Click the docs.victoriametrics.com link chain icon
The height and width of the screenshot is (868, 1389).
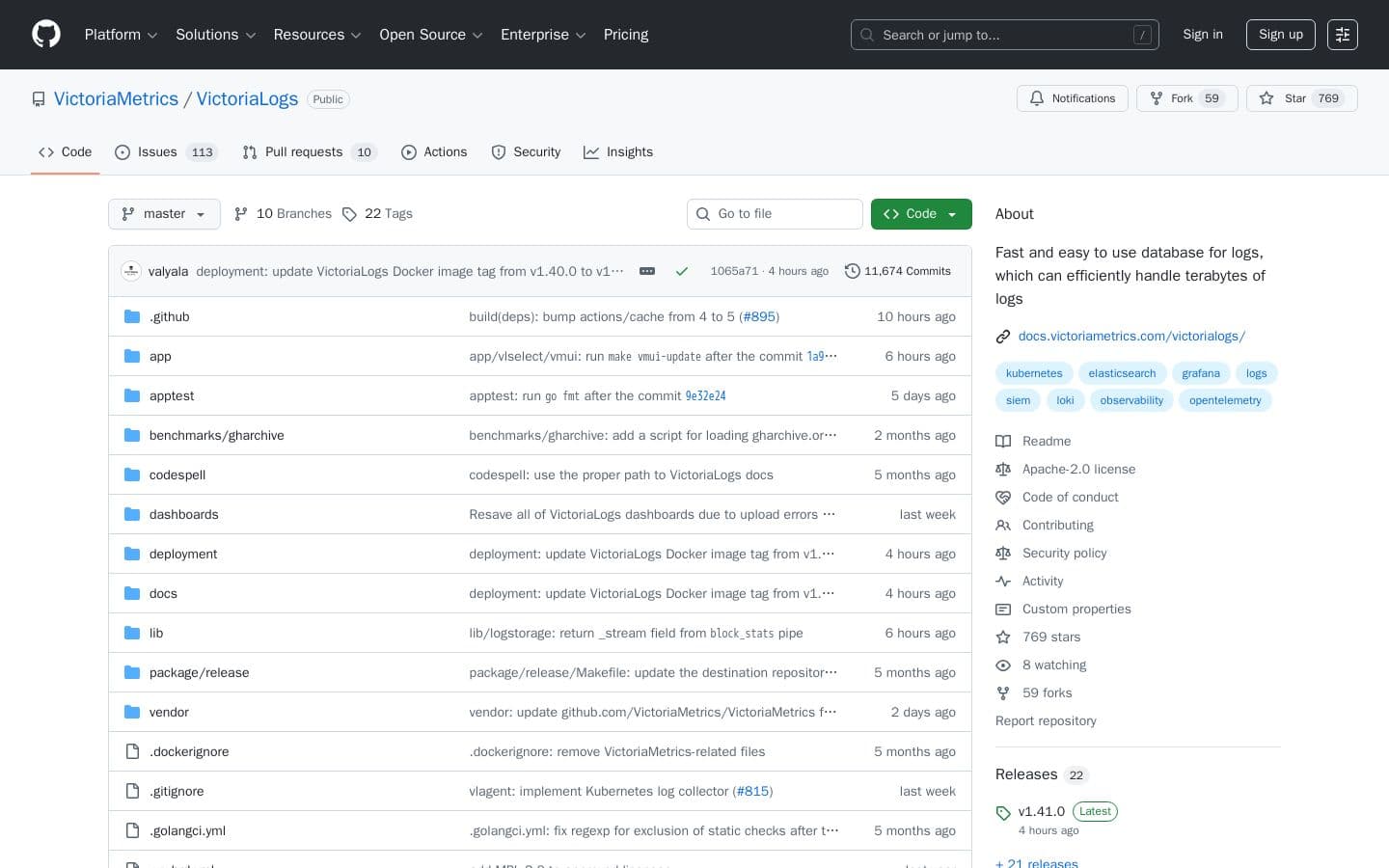[1003, 337]
